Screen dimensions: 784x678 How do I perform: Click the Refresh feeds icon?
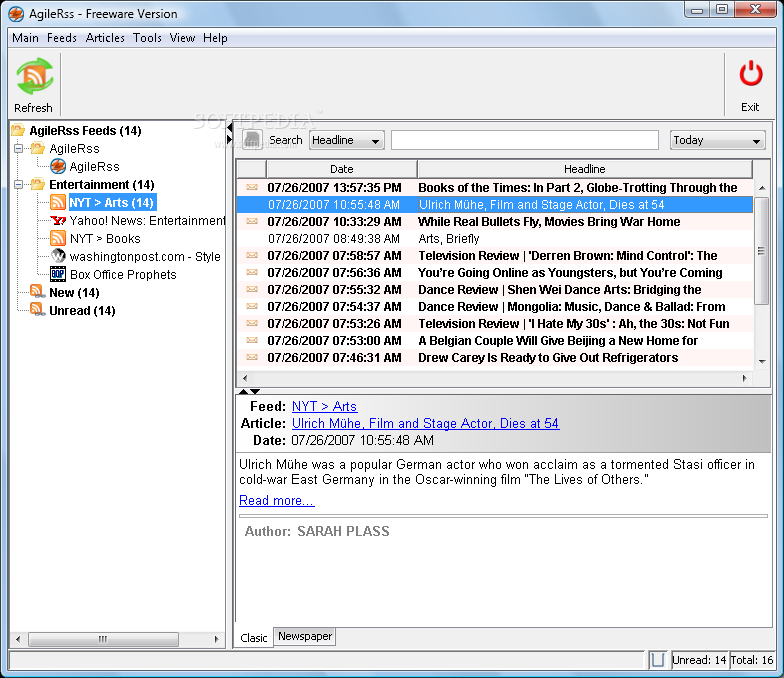click(34, 76)
